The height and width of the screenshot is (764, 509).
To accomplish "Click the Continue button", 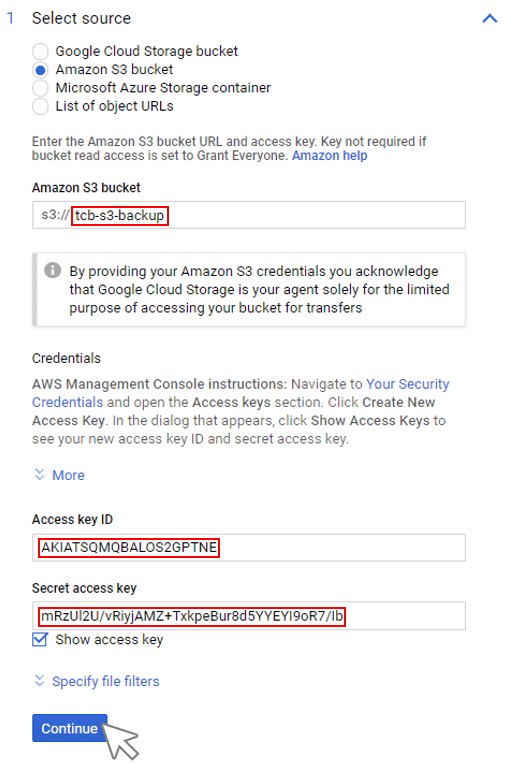I will pos(70,728).
